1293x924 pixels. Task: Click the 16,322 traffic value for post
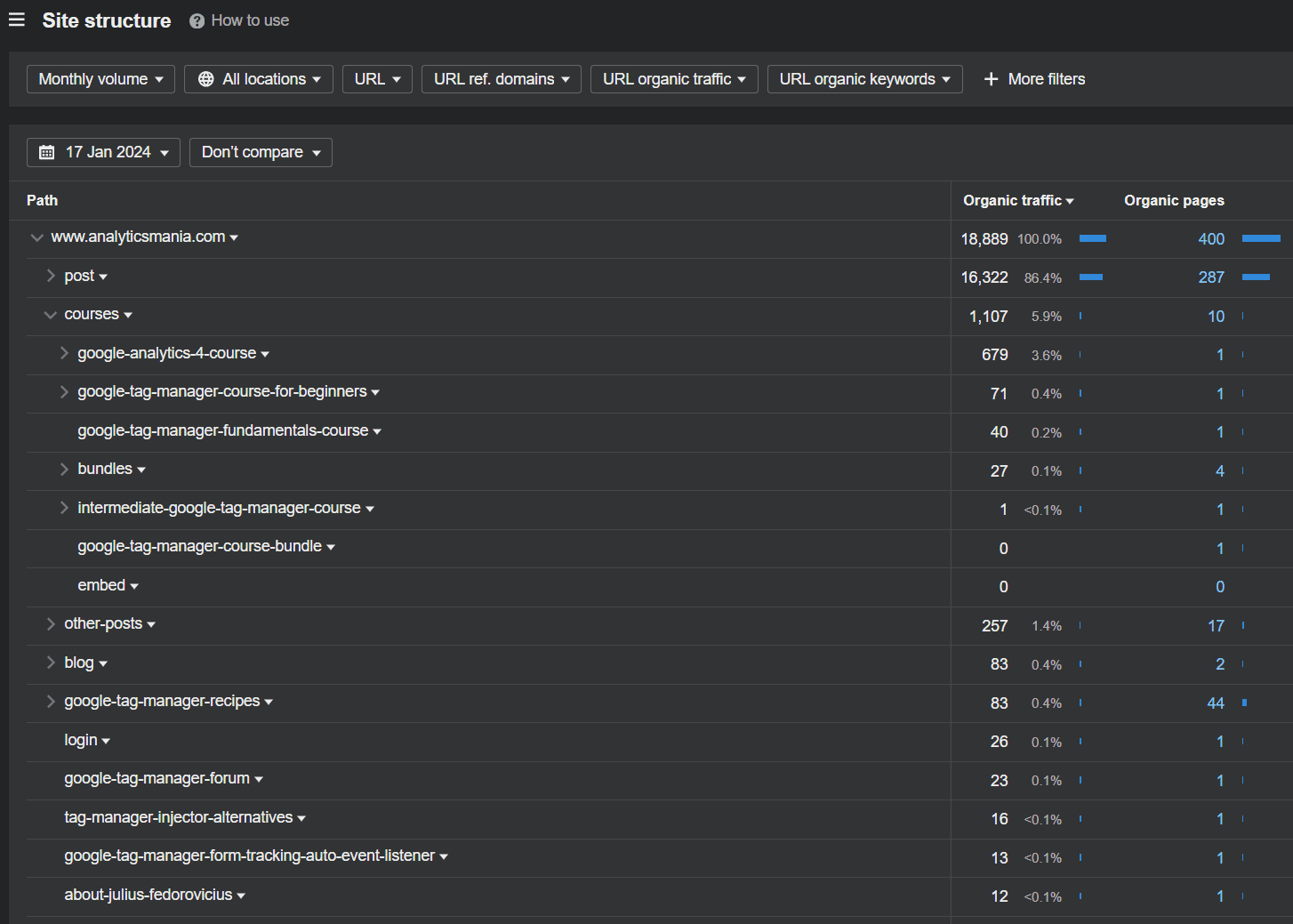984,277
